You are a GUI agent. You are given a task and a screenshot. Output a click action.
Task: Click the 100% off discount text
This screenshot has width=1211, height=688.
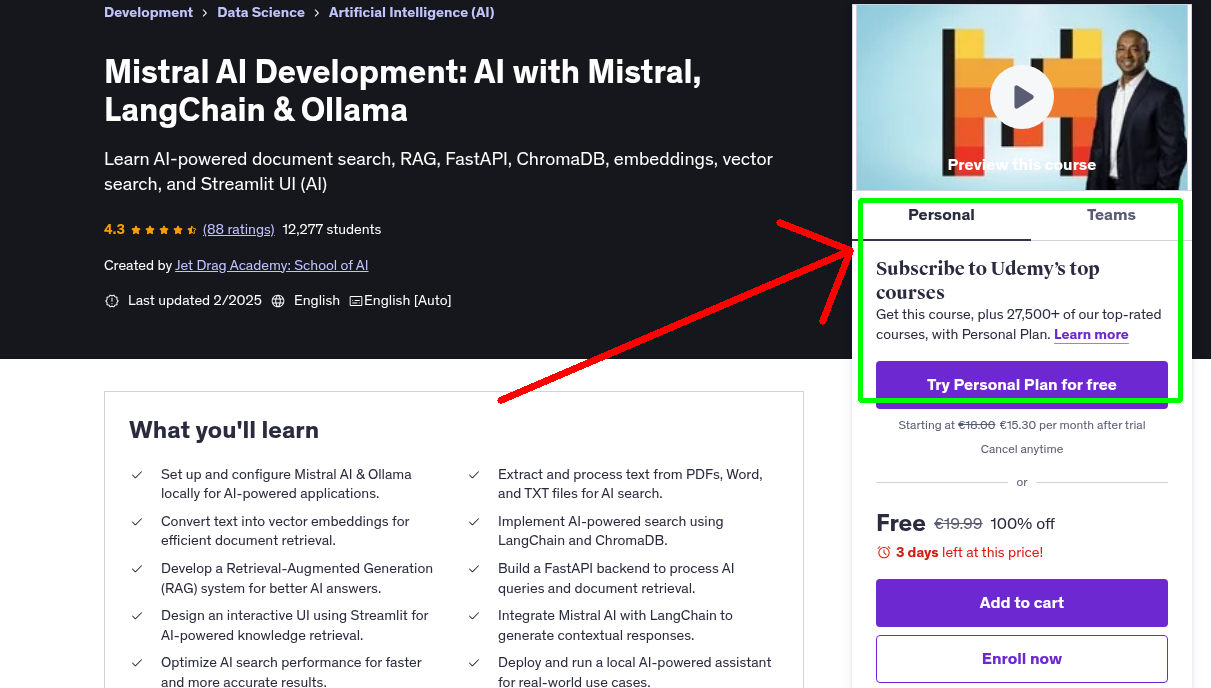point(1023,524)
